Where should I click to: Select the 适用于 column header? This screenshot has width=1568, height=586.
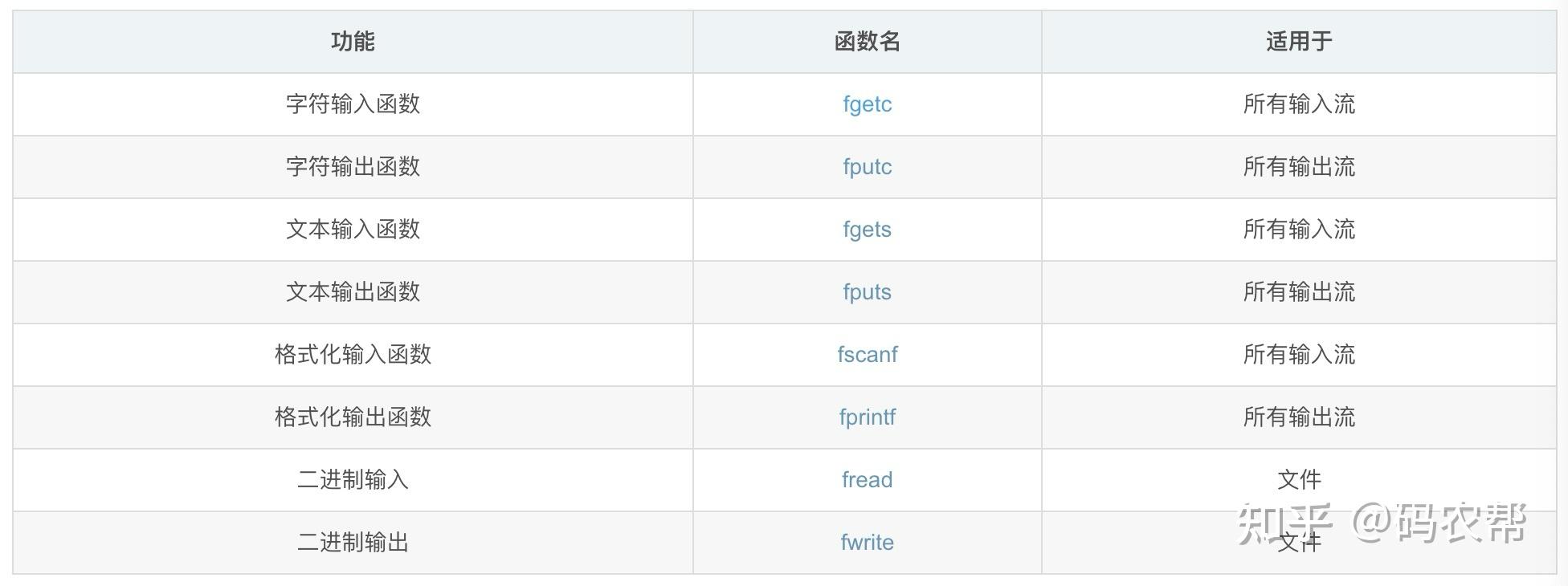1299,42
